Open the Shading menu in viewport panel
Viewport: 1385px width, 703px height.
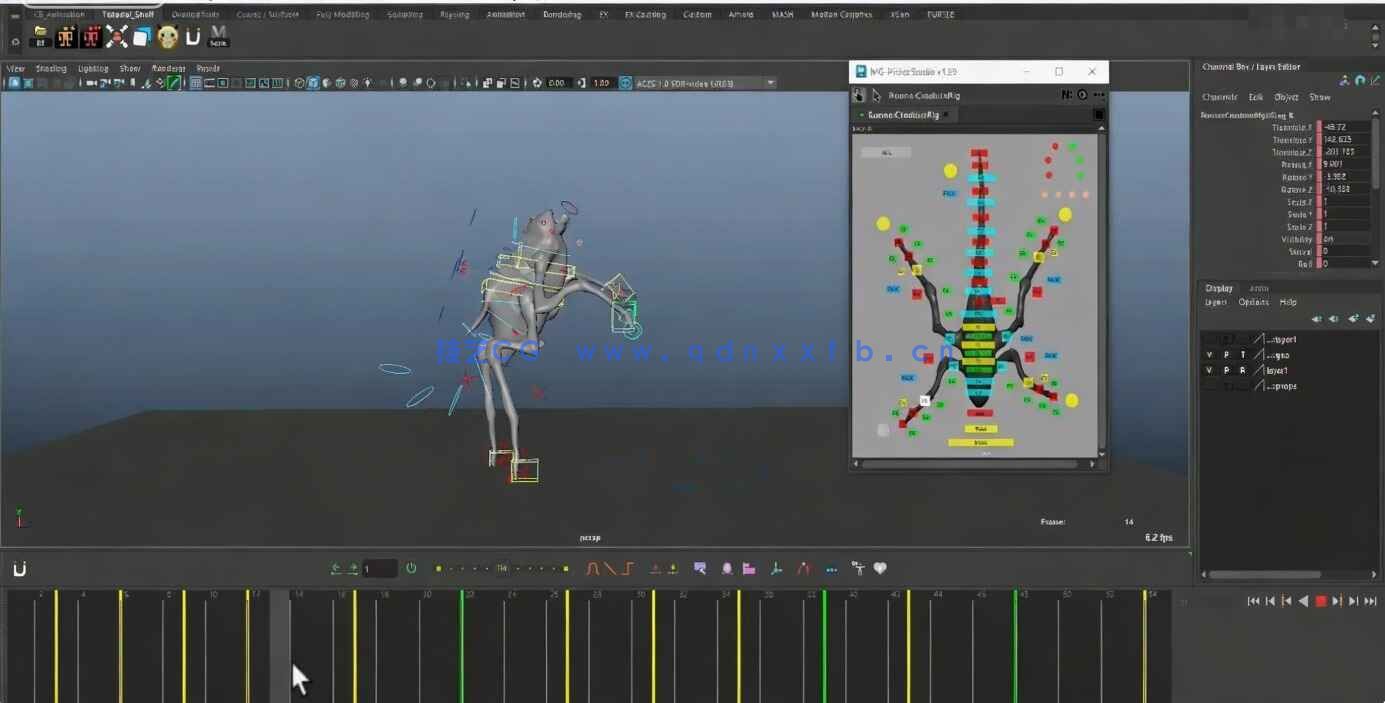click(x=50, y=69)
